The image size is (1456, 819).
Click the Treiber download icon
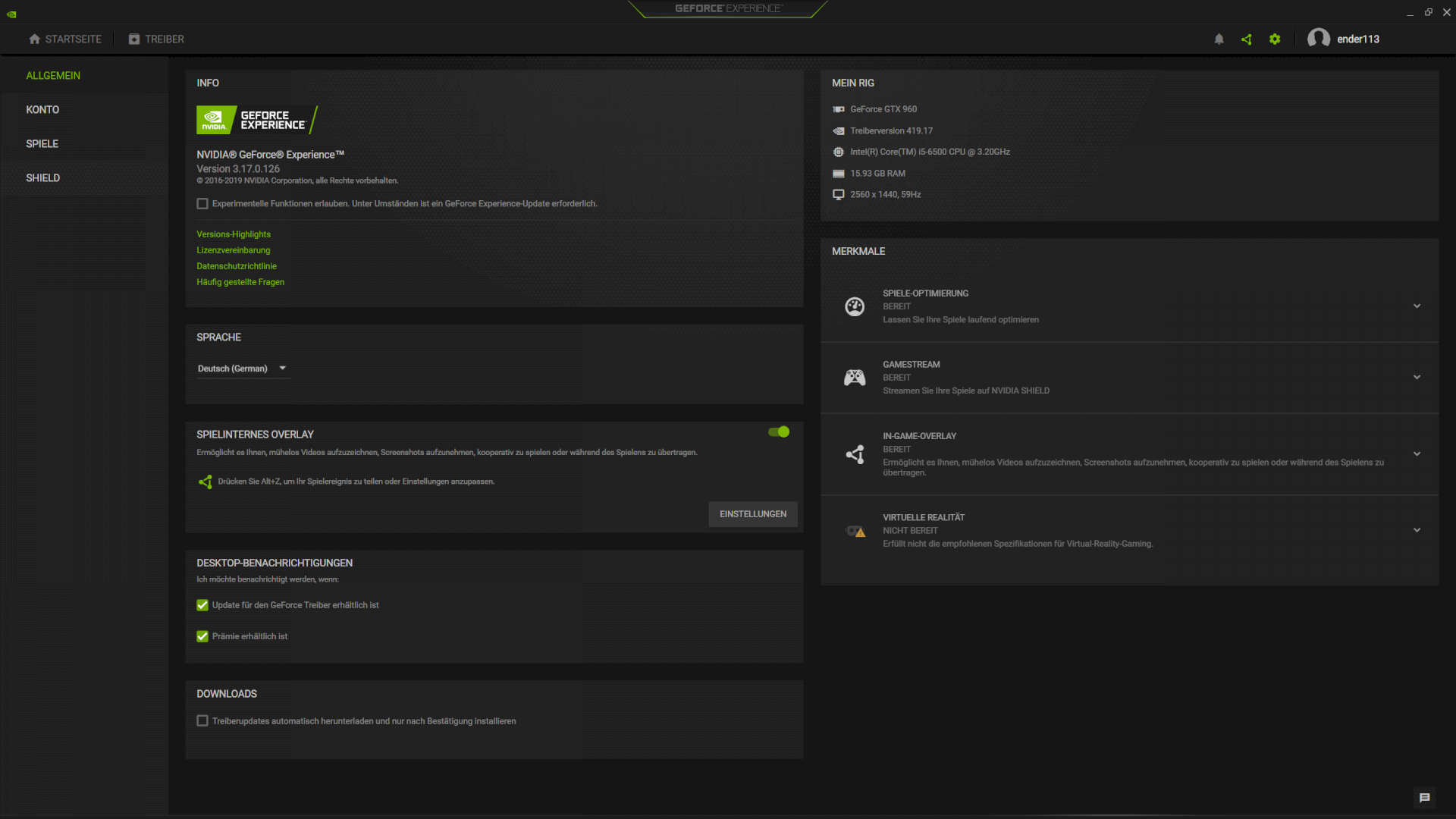click(x=134, y=39)
